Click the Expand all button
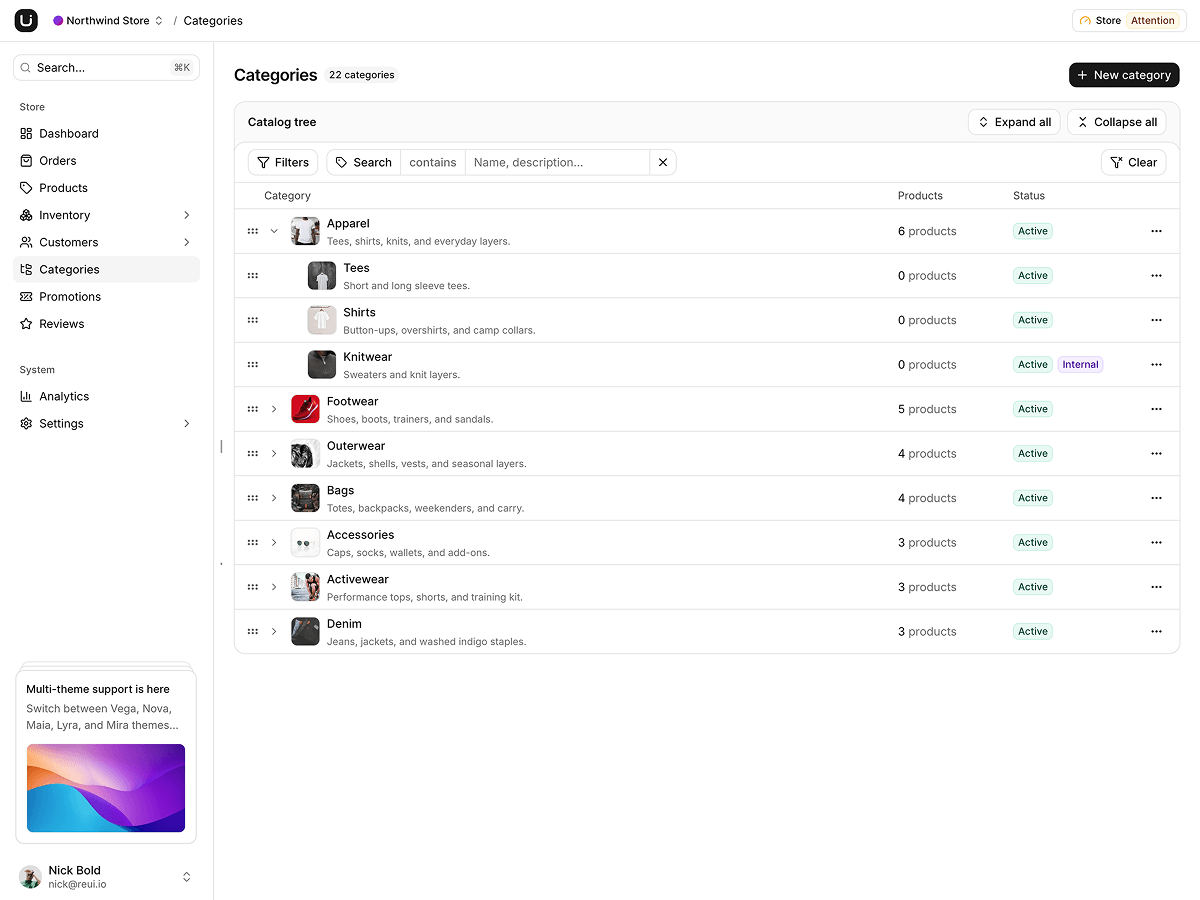Viewport: 1200px width, 900px height. pyautogui.click(x=1014, y=122)
